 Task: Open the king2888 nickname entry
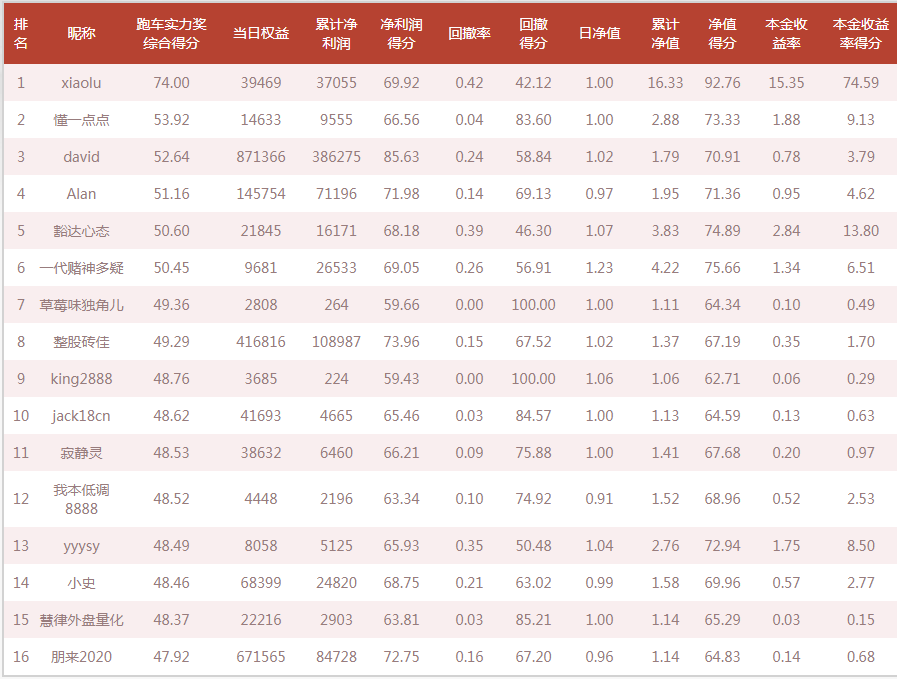point(81,379)
